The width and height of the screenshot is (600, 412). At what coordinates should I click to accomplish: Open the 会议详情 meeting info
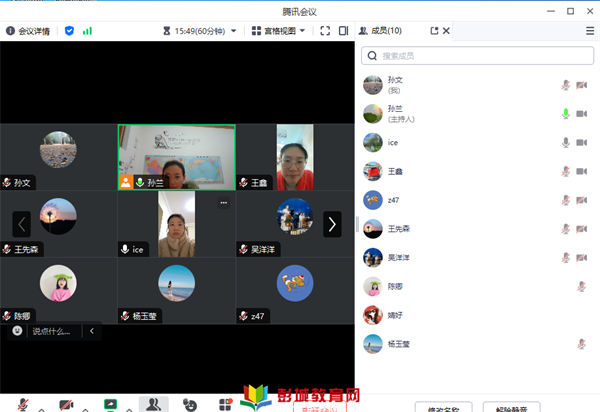click(x=28, y=31)
